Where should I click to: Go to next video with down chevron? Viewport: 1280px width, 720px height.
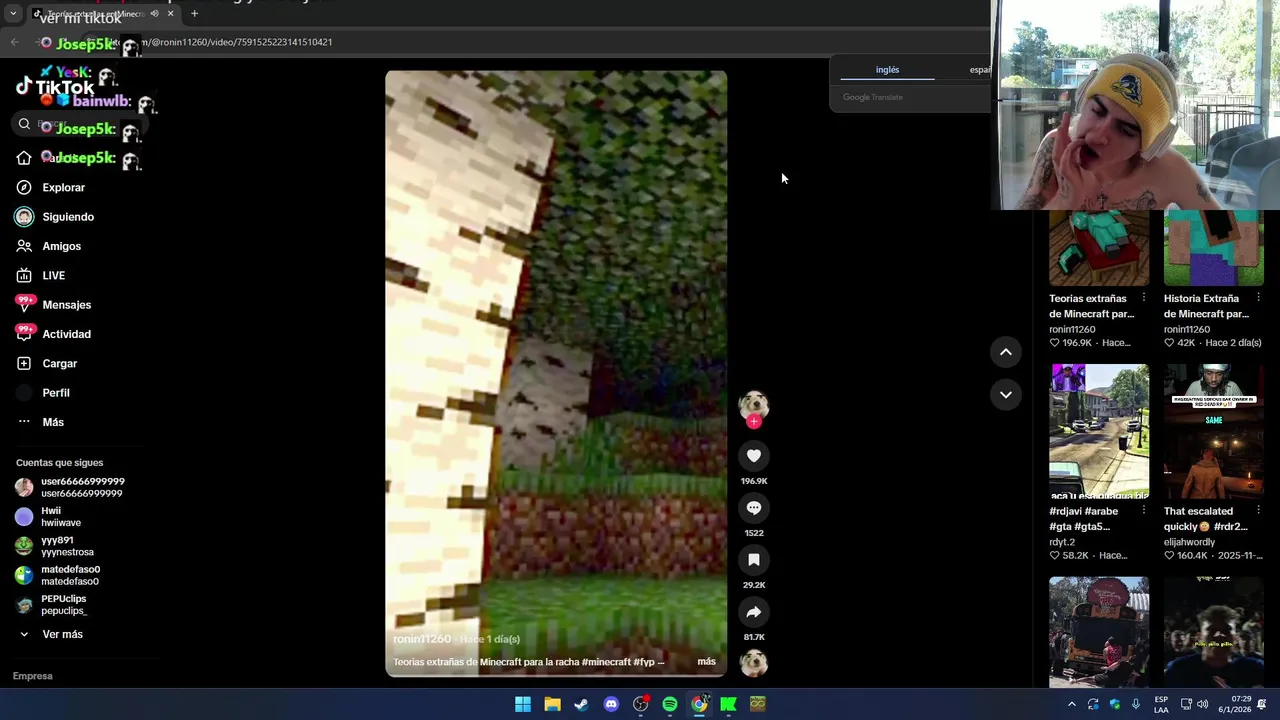pos(1006,395)
